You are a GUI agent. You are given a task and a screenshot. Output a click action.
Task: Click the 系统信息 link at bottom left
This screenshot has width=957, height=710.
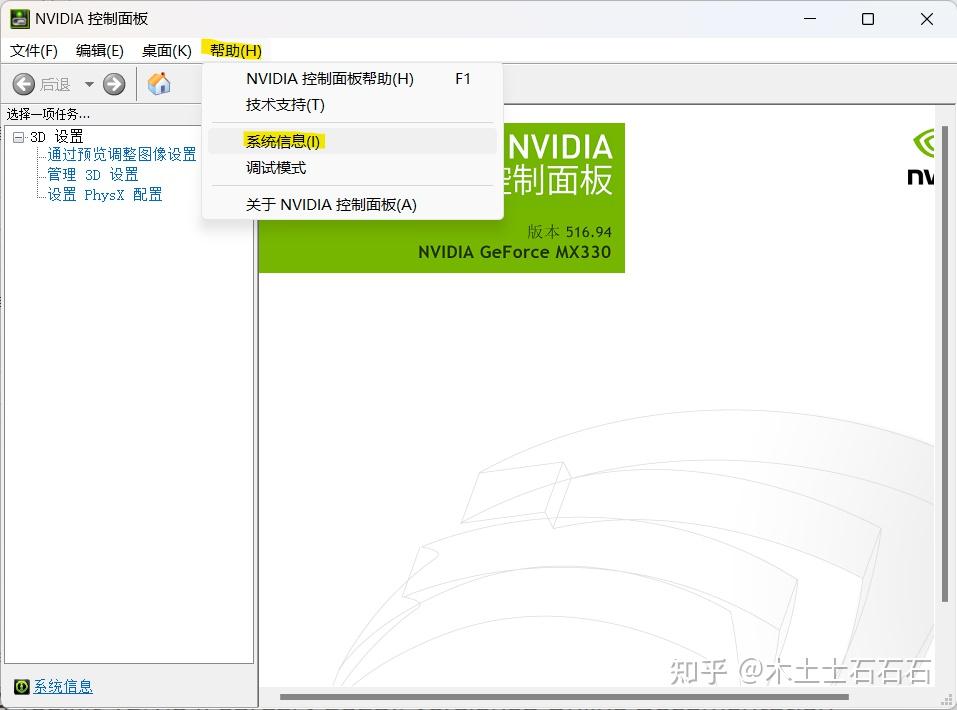(x=62, y=687)
